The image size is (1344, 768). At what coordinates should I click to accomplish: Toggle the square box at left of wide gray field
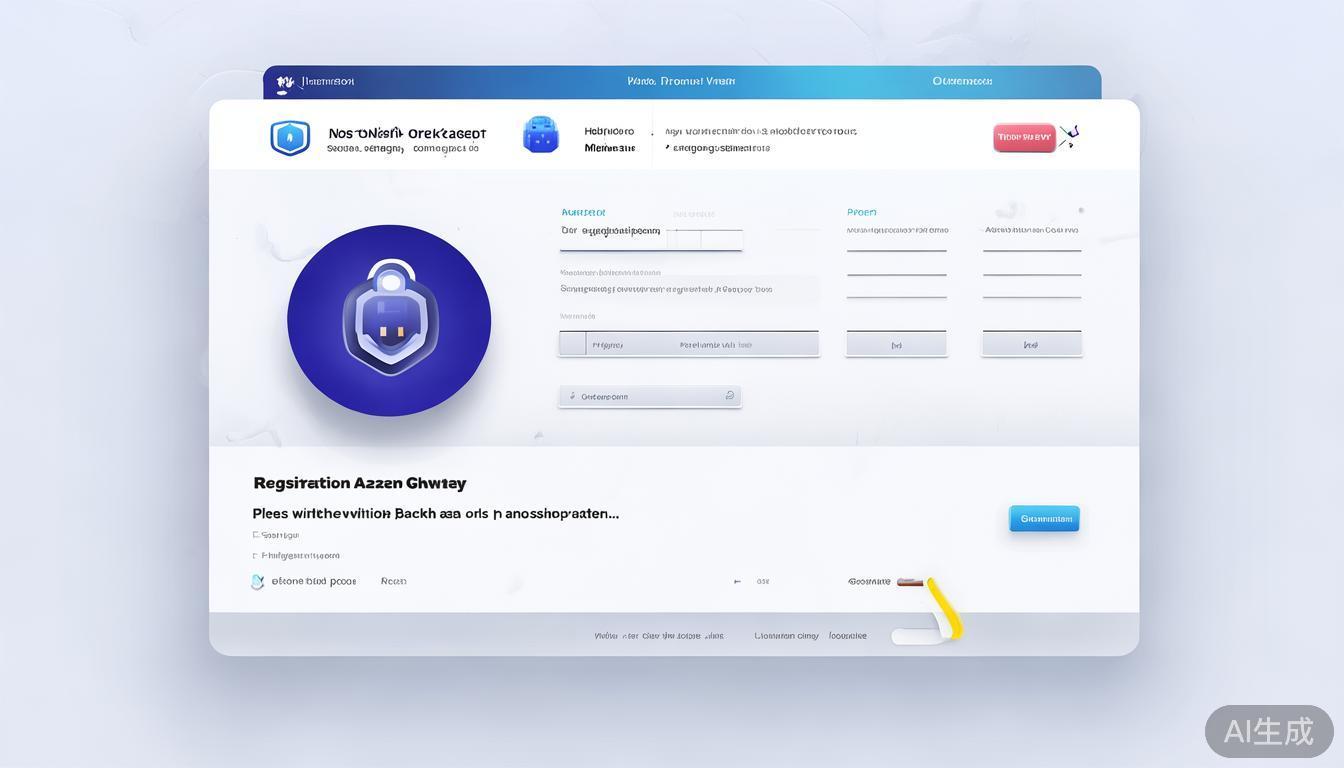tap(572, 344)
